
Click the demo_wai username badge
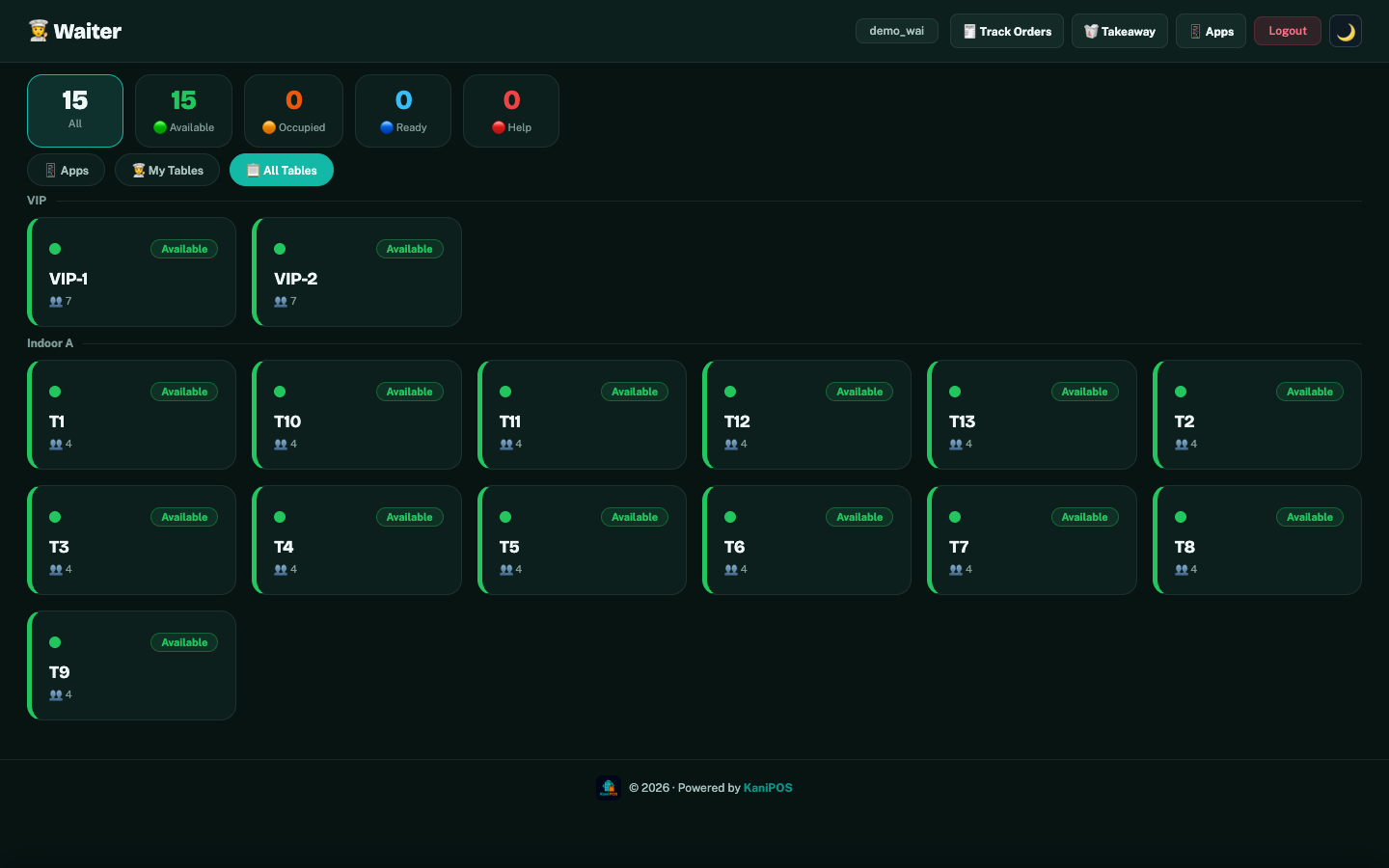(x=897, y=31)
